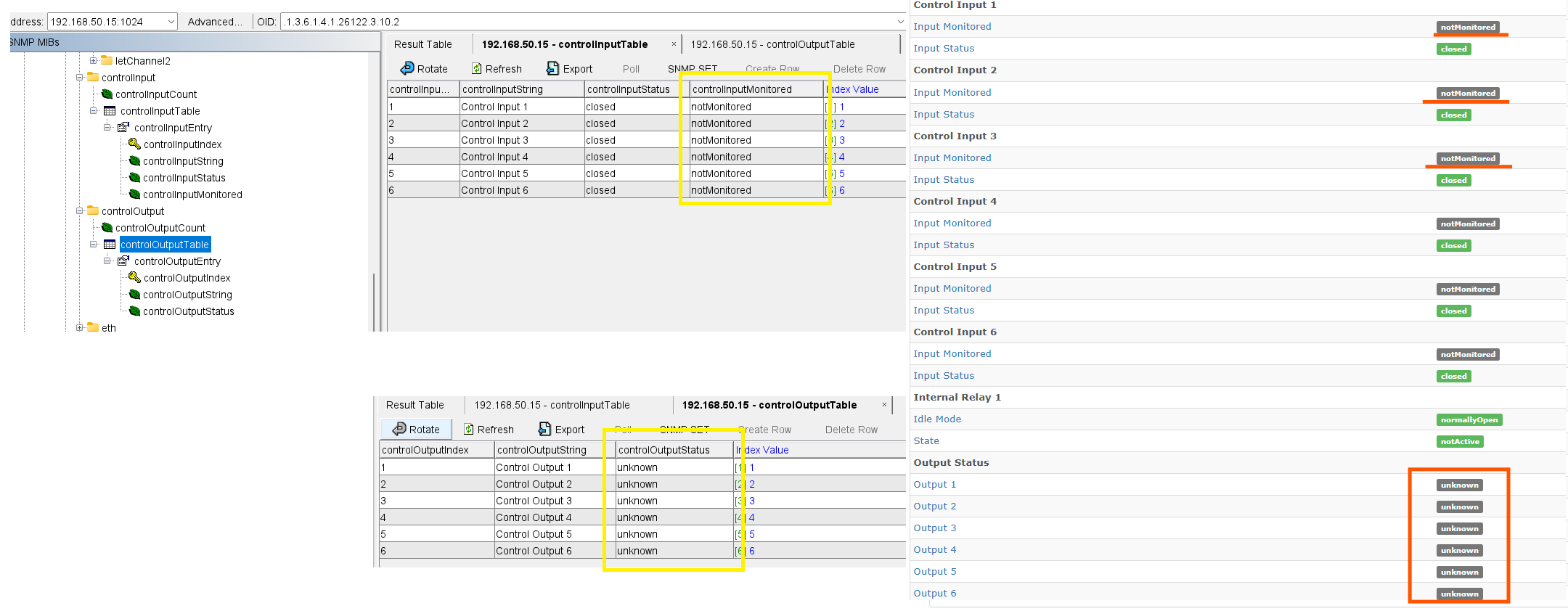
Task: Collapse the controlInput folder node
Action: click(80, 78)
